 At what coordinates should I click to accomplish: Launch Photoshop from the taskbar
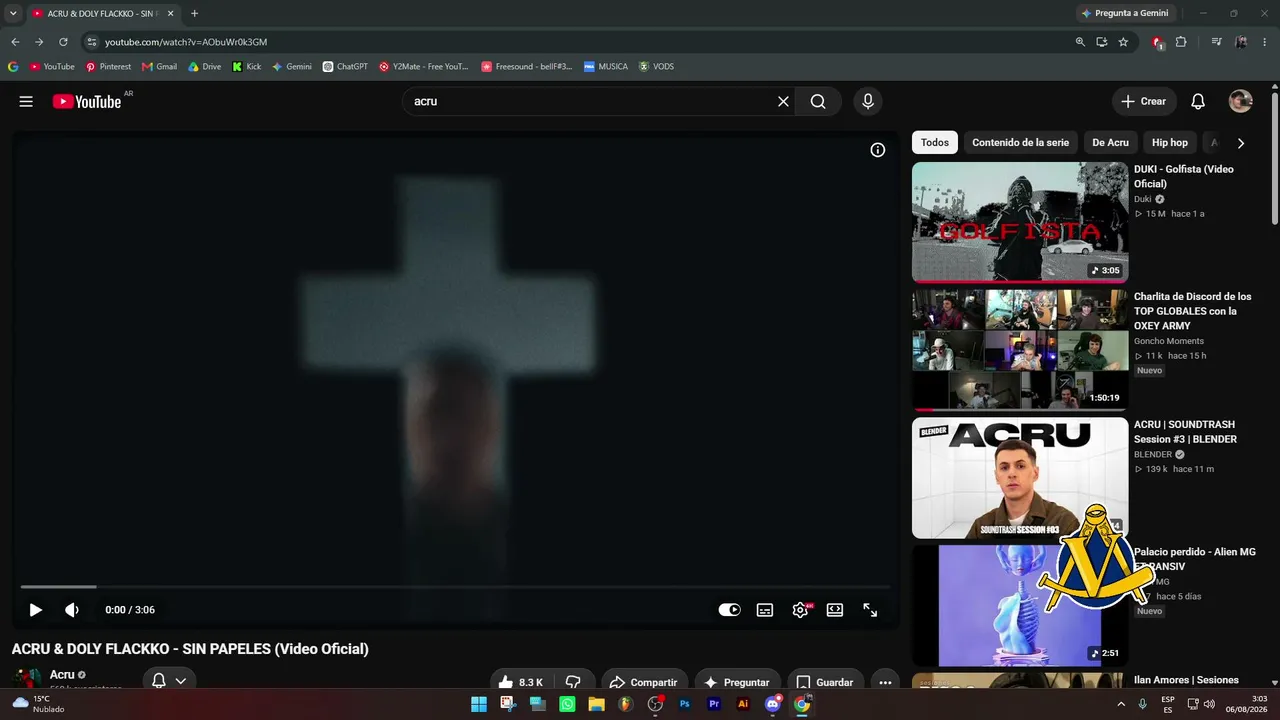click(x=685, y=704)
